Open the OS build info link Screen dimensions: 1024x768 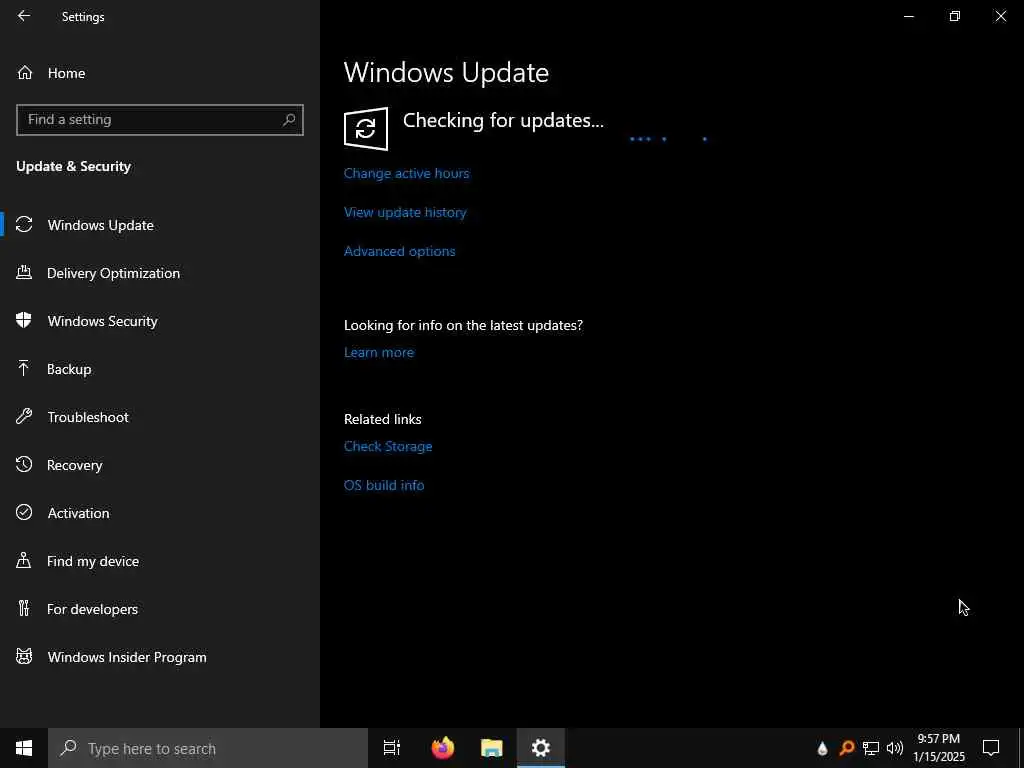coord(384,485)
